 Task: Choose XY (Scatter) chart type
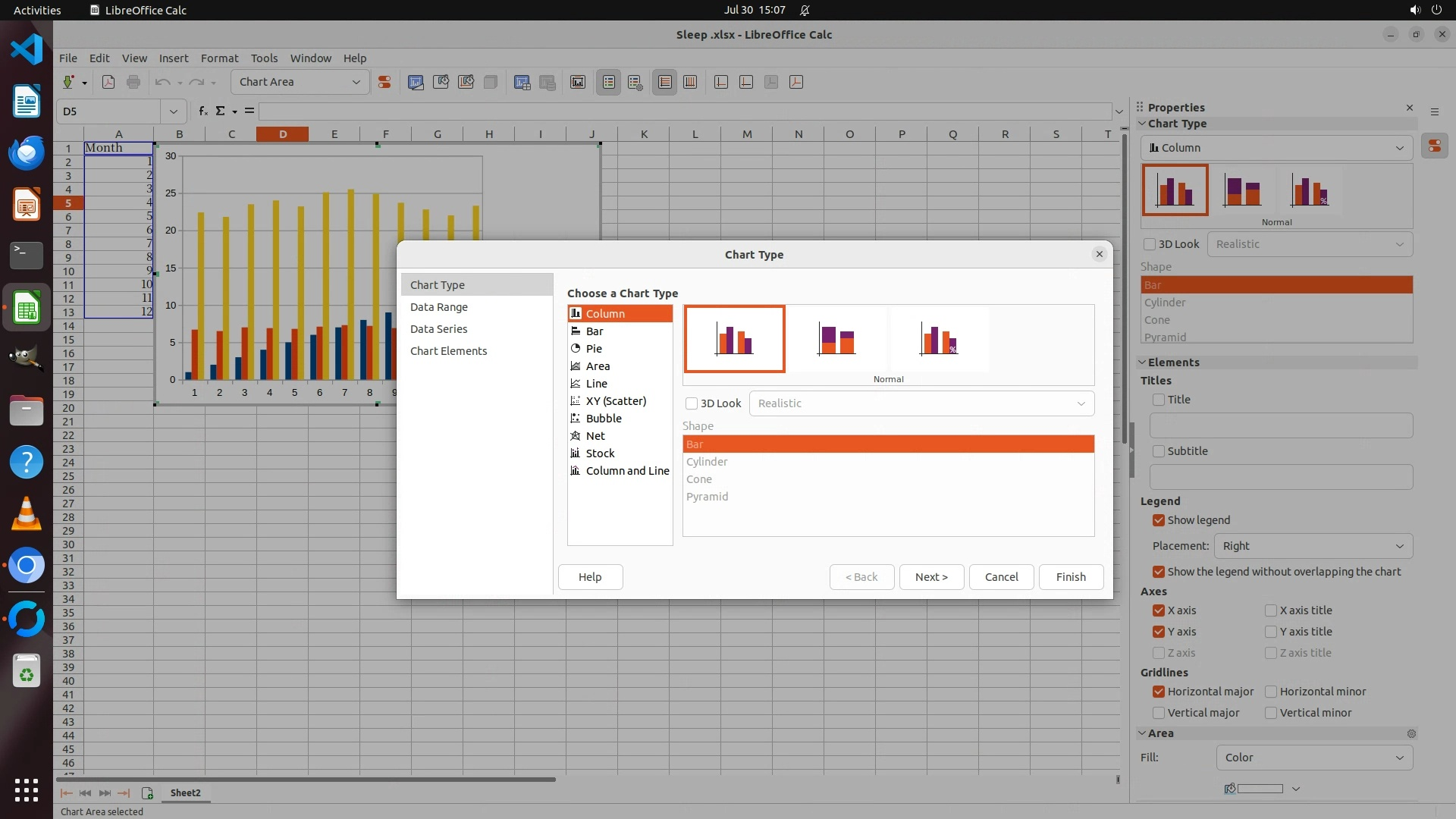616,401
